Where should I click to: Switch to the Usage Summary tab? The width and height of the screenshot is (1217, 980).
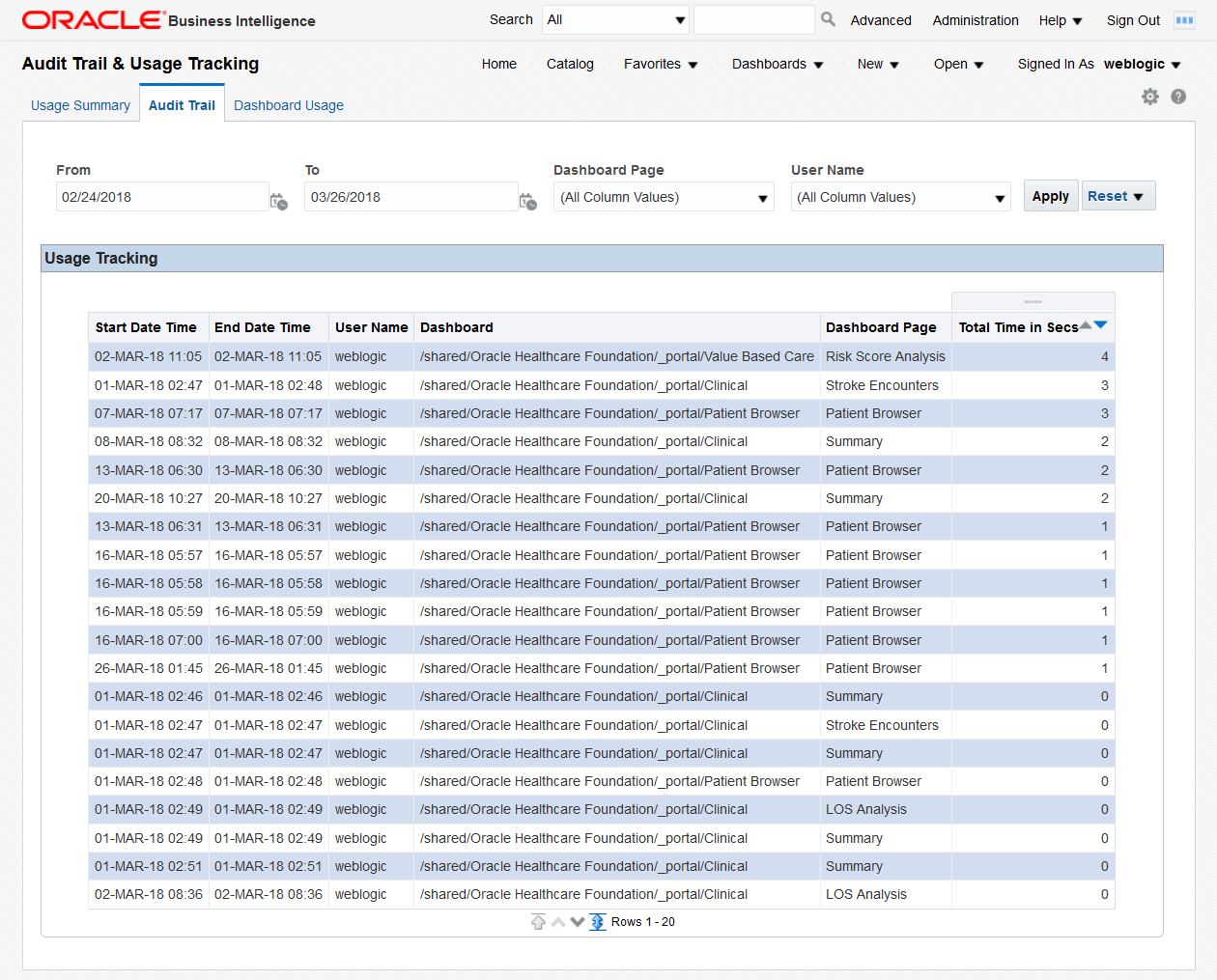80,104
